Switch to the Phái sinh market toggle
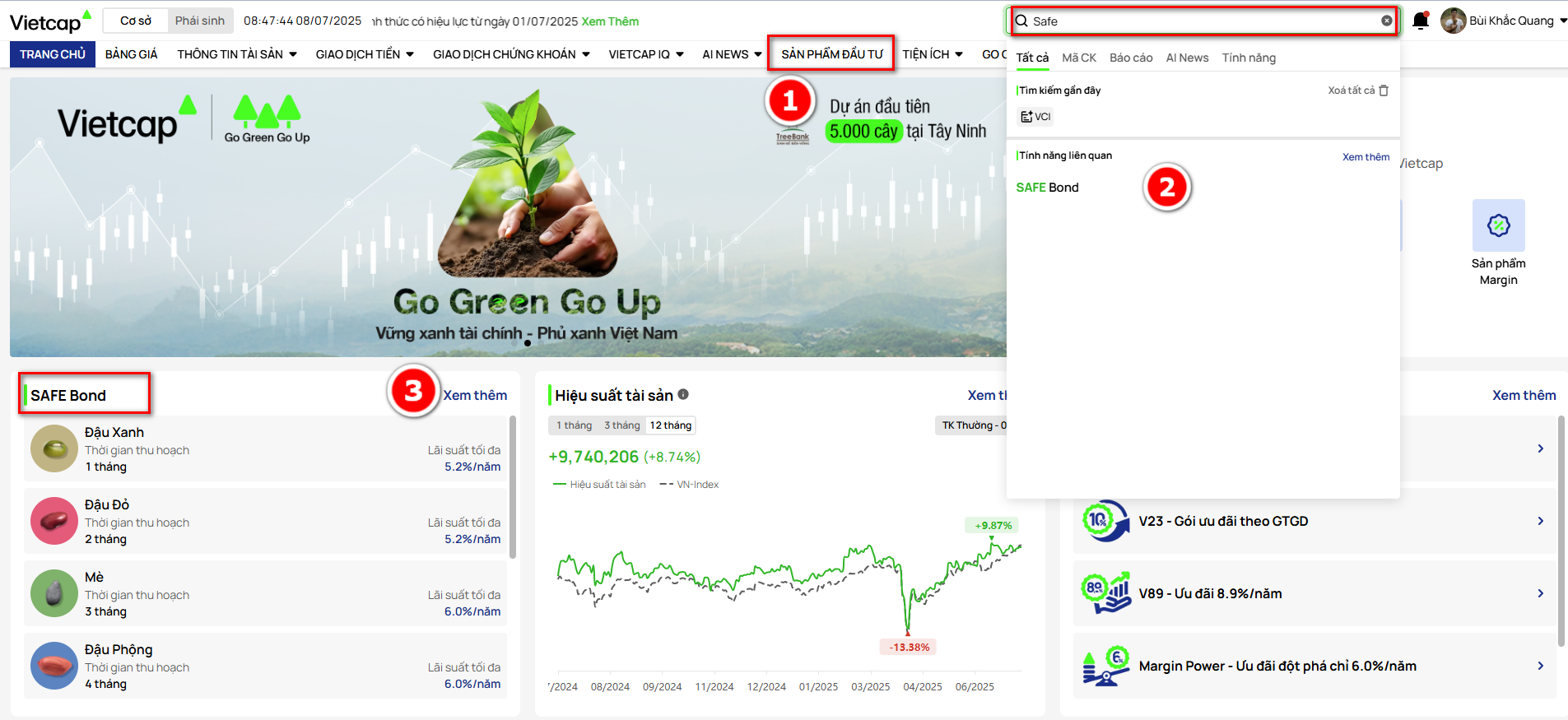The image size is (1568, 720). point(200,21)
